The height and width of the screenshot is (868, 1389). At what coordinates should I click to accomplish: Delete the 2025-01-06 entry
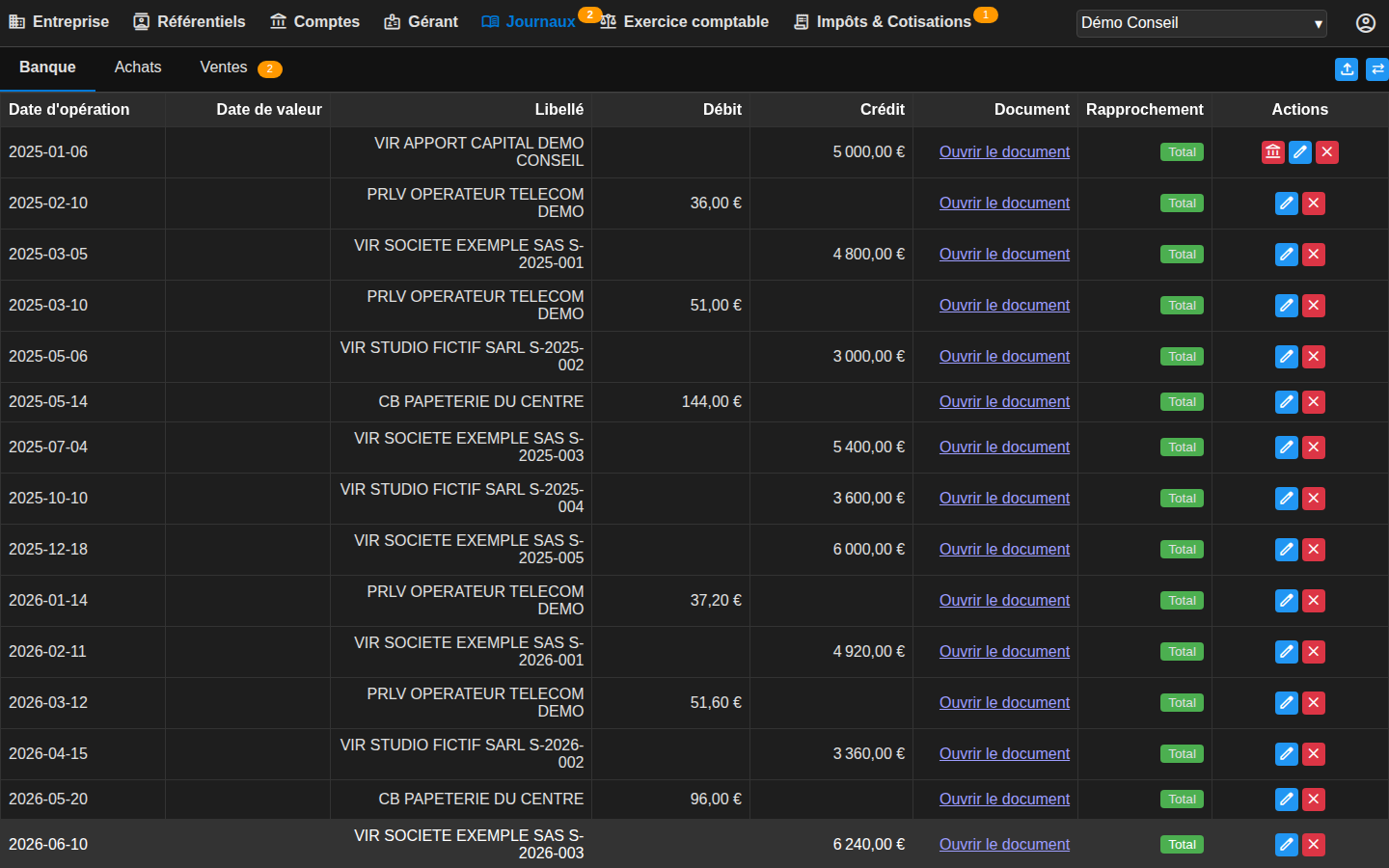tap(1327, 152)
